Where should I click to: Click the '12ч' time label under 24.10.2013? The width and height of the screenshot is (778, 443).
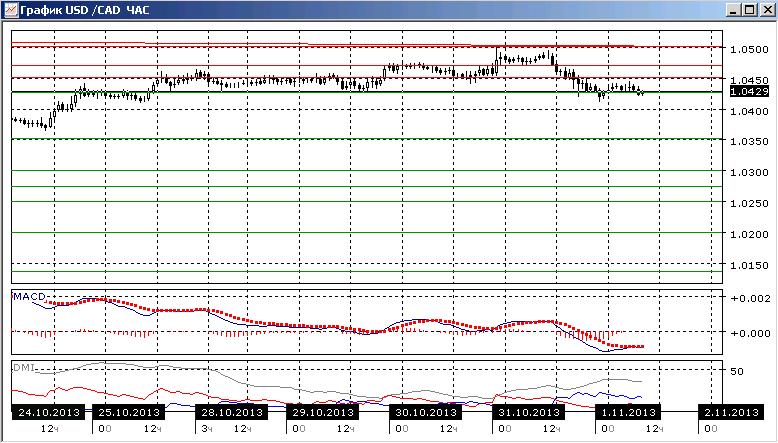coord(50,429)
